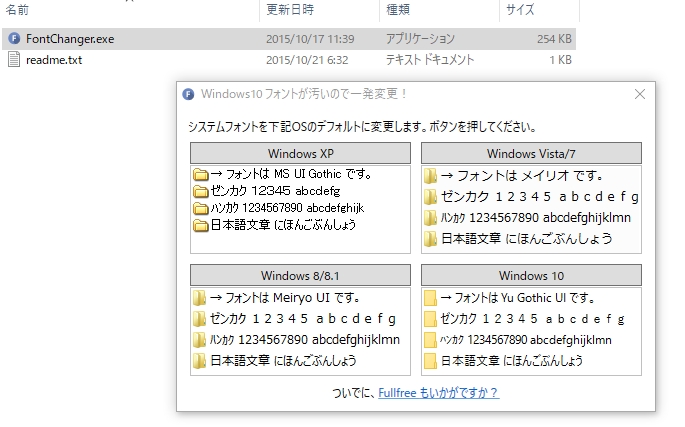Sort files by 種類 column header
The image size is (685, 427).
pyautogui.click(x=398, y=10)
